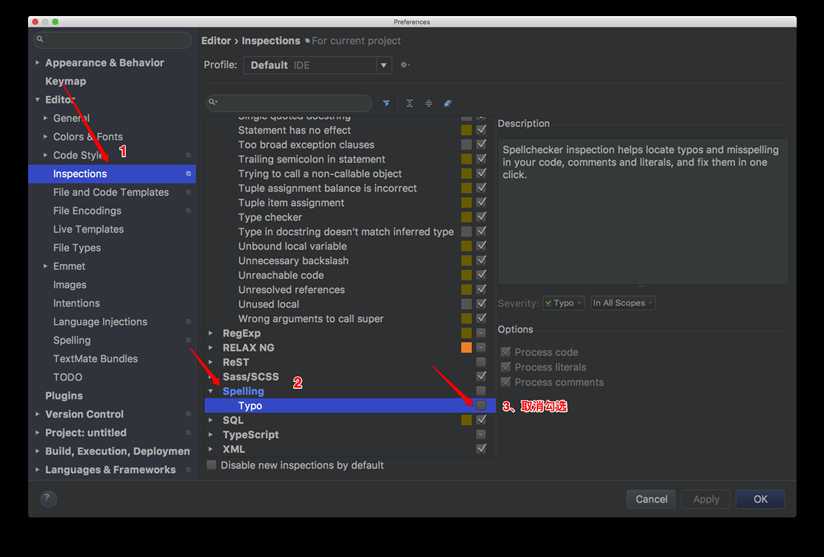Click project-level icon beside Inspections sidebar item
Viewport: 824px width, 557px height.
(x=189, y=173)
